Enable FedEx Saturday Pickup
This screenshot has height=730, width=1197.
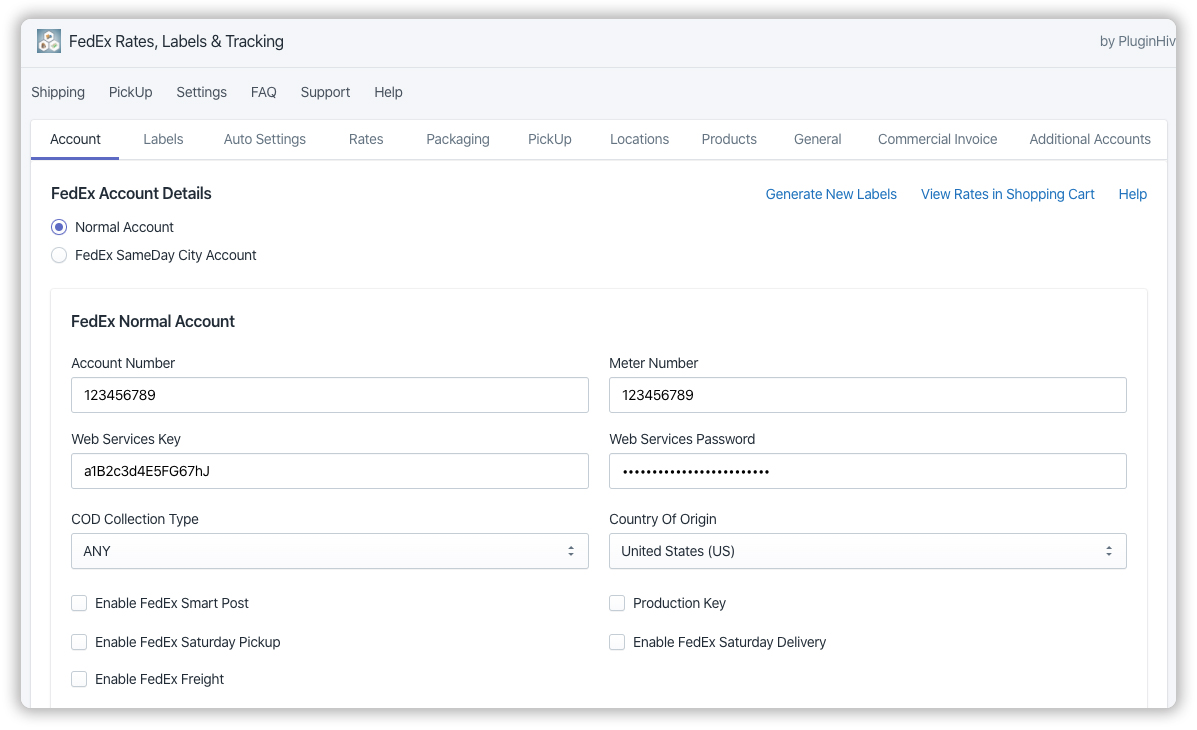pos(79,642)
